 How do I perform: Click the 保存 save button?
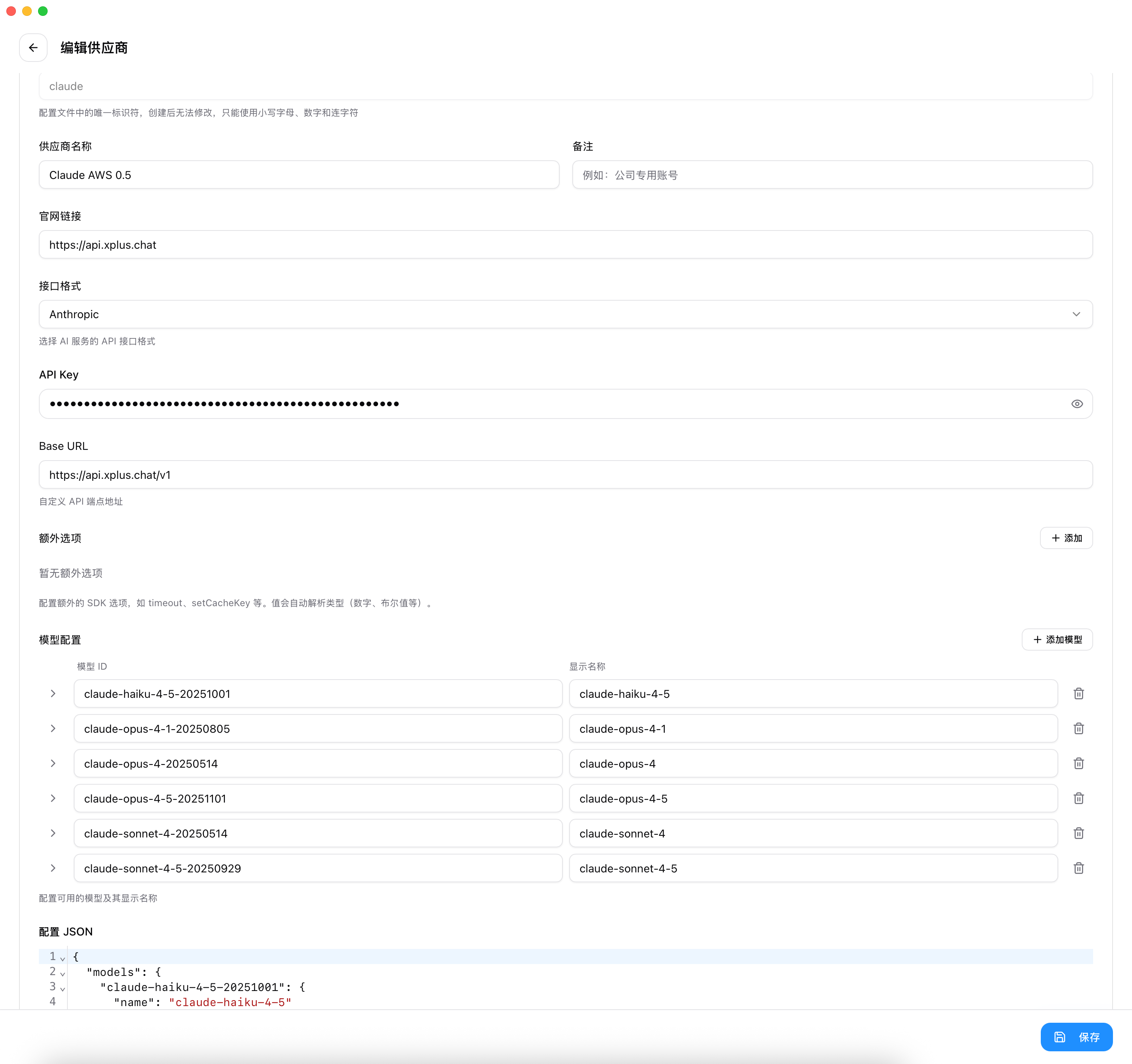(x=1076, y=1037)
